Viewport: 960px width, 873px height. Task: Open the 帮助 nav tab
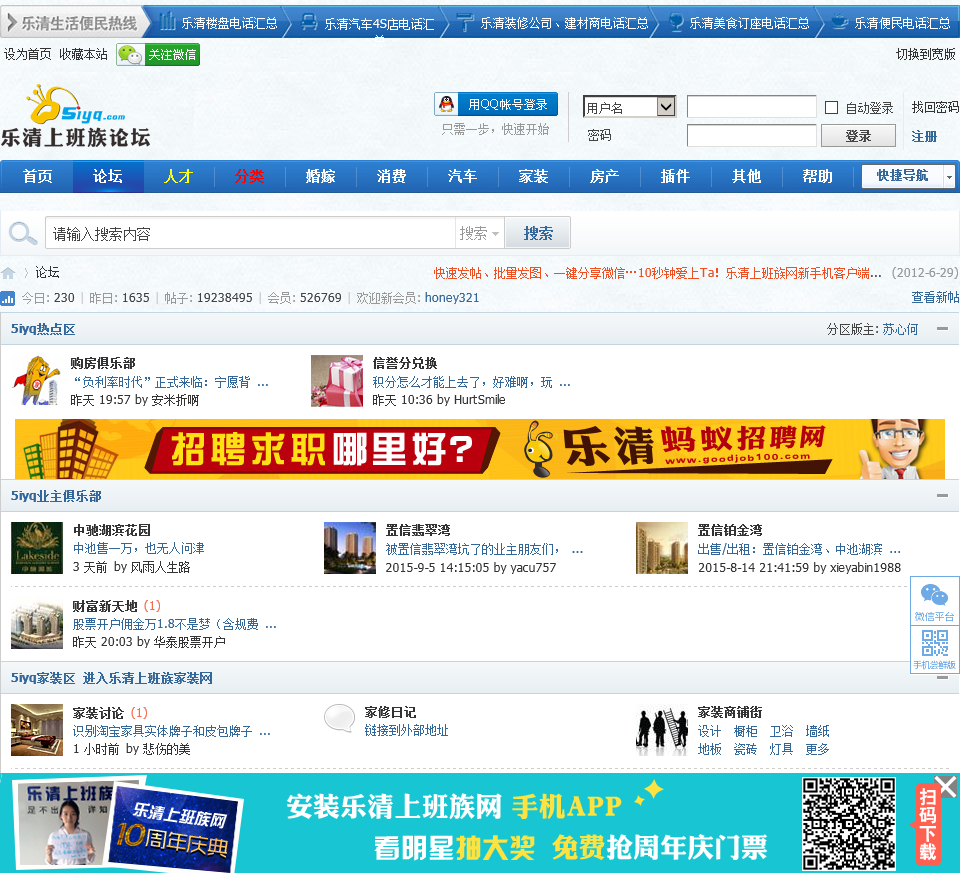pos(817,176)
